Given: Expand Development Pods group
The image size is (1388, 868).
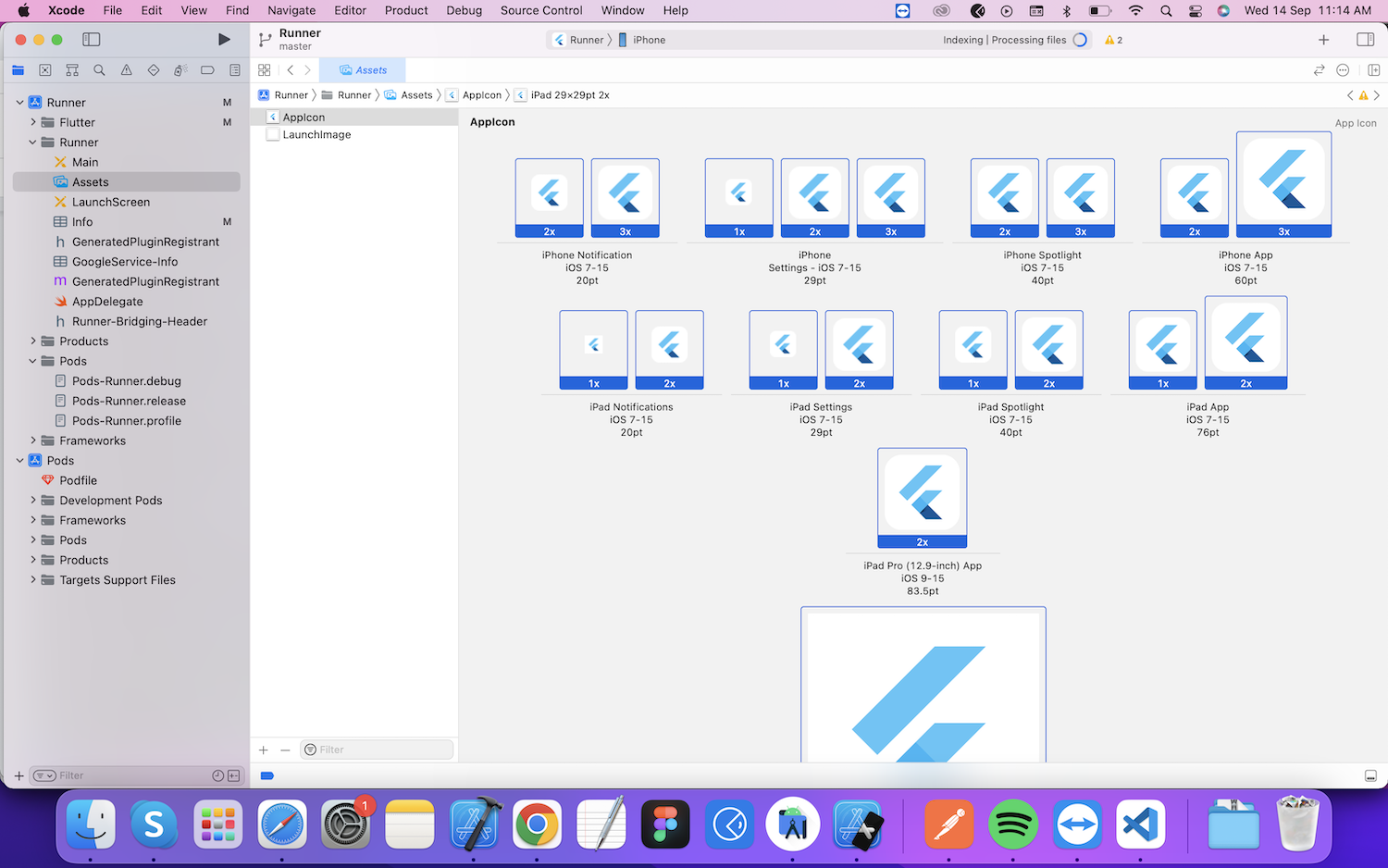Looking at the screenshot, I should [33, 501].
